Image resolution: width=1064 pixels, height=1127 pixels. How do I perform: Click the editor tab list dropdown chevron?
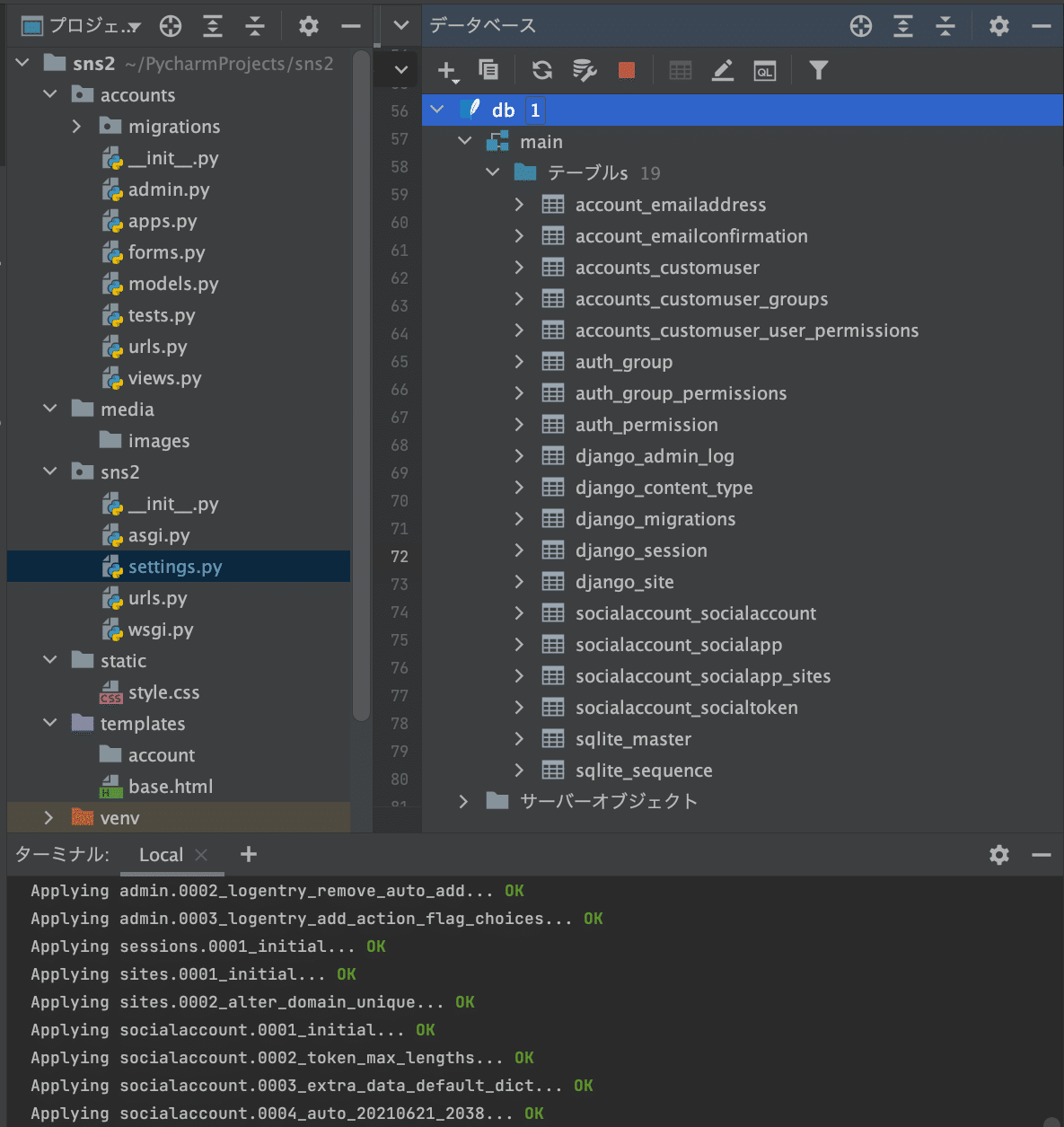401,26
